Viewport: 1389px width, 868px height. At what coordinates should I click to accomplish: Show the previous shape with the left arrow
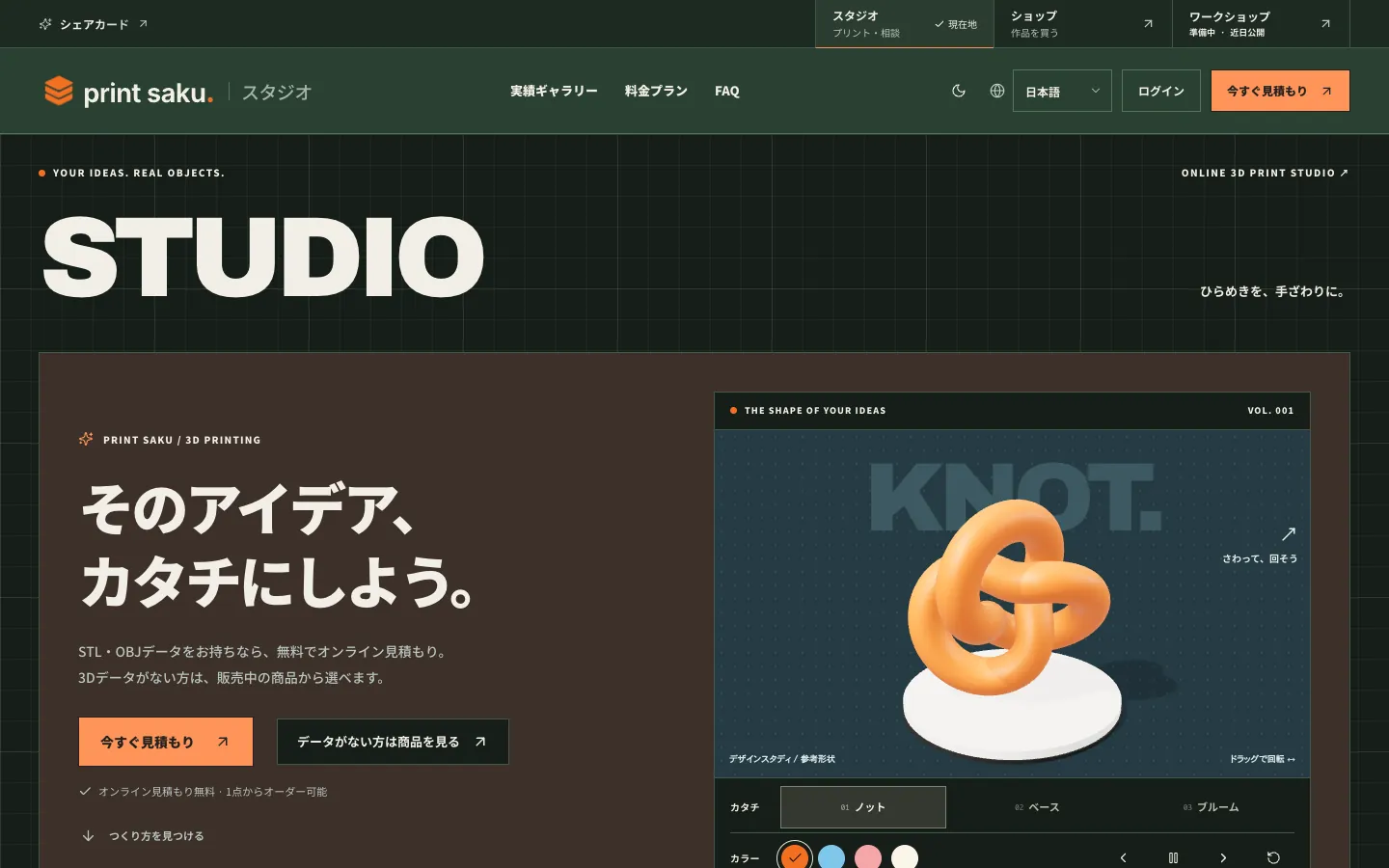pos(1123,857)
